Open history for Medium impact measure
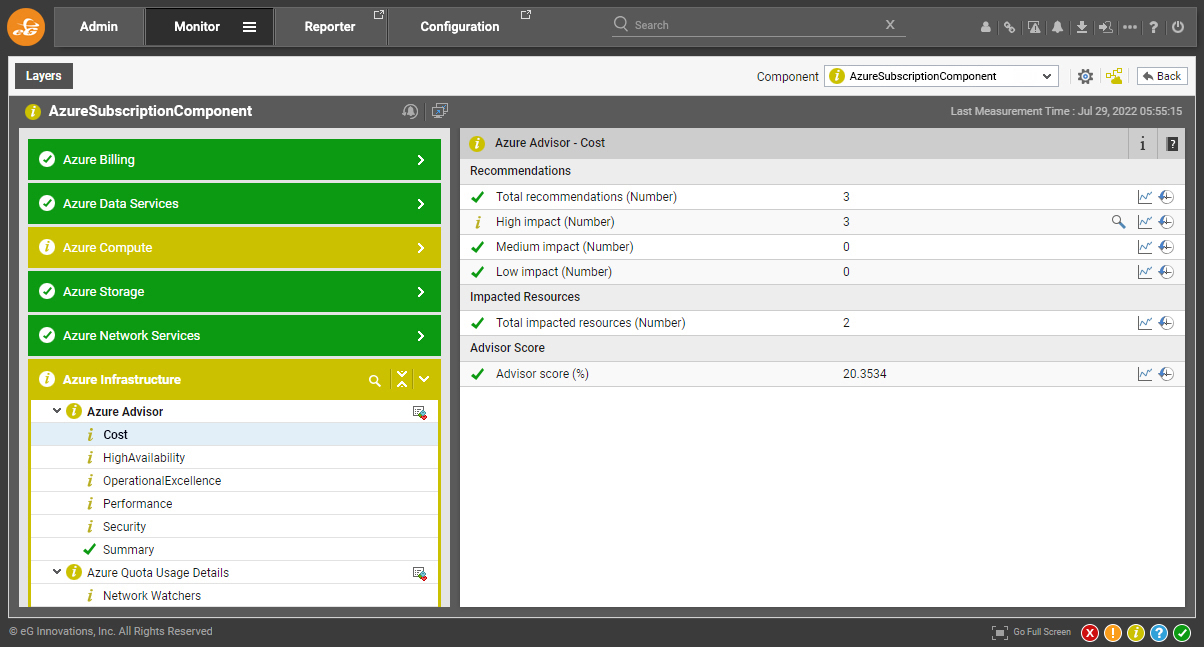This screenshot has width=1204, height=647. pyautogui.click(x=1166, y=247)
